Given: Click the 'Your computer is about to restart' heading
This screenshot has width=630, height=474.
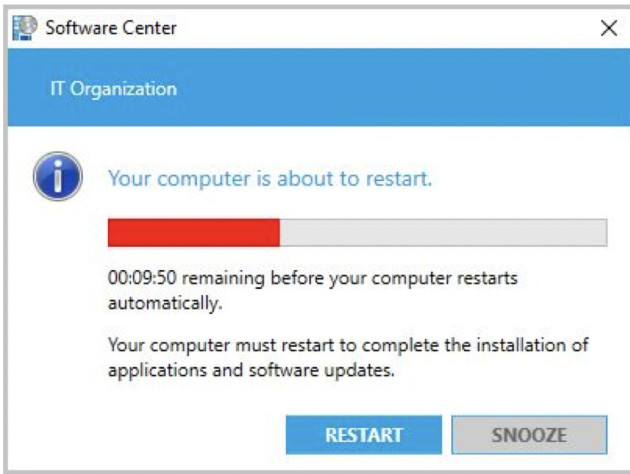Looking at the screenshot, I should pos(270,180).
